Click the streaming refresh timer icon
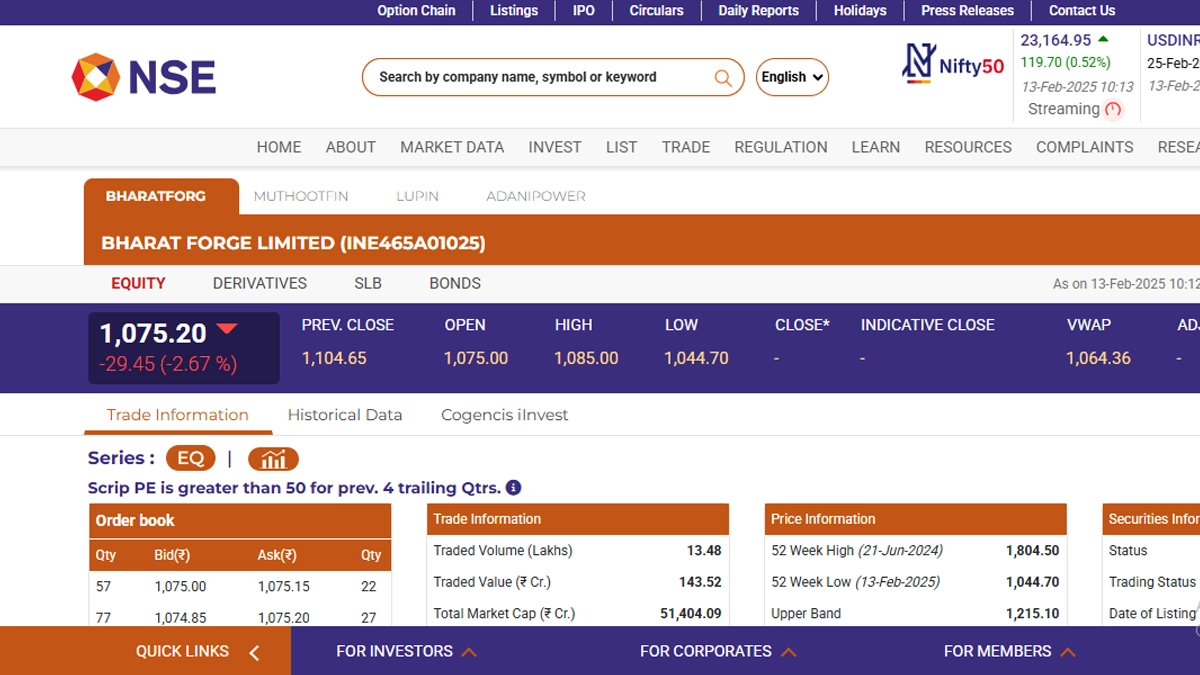This screenshot has width=1200, height=675. [x=1113, y=110]
